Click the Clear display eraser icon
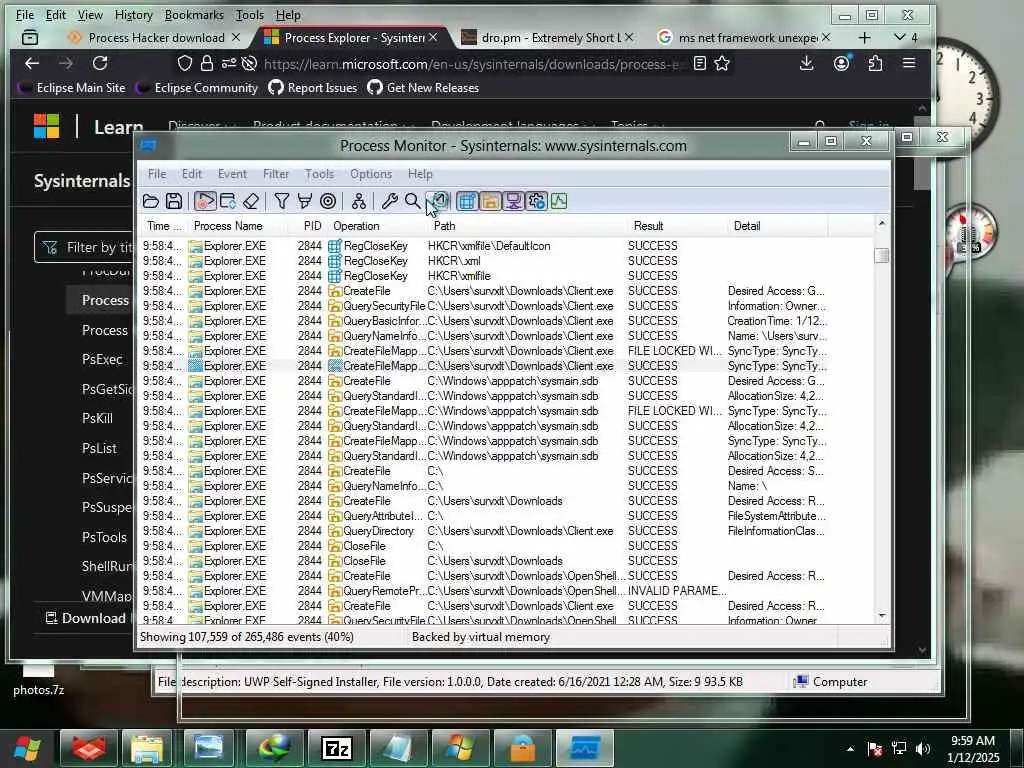 pos(251,201)
